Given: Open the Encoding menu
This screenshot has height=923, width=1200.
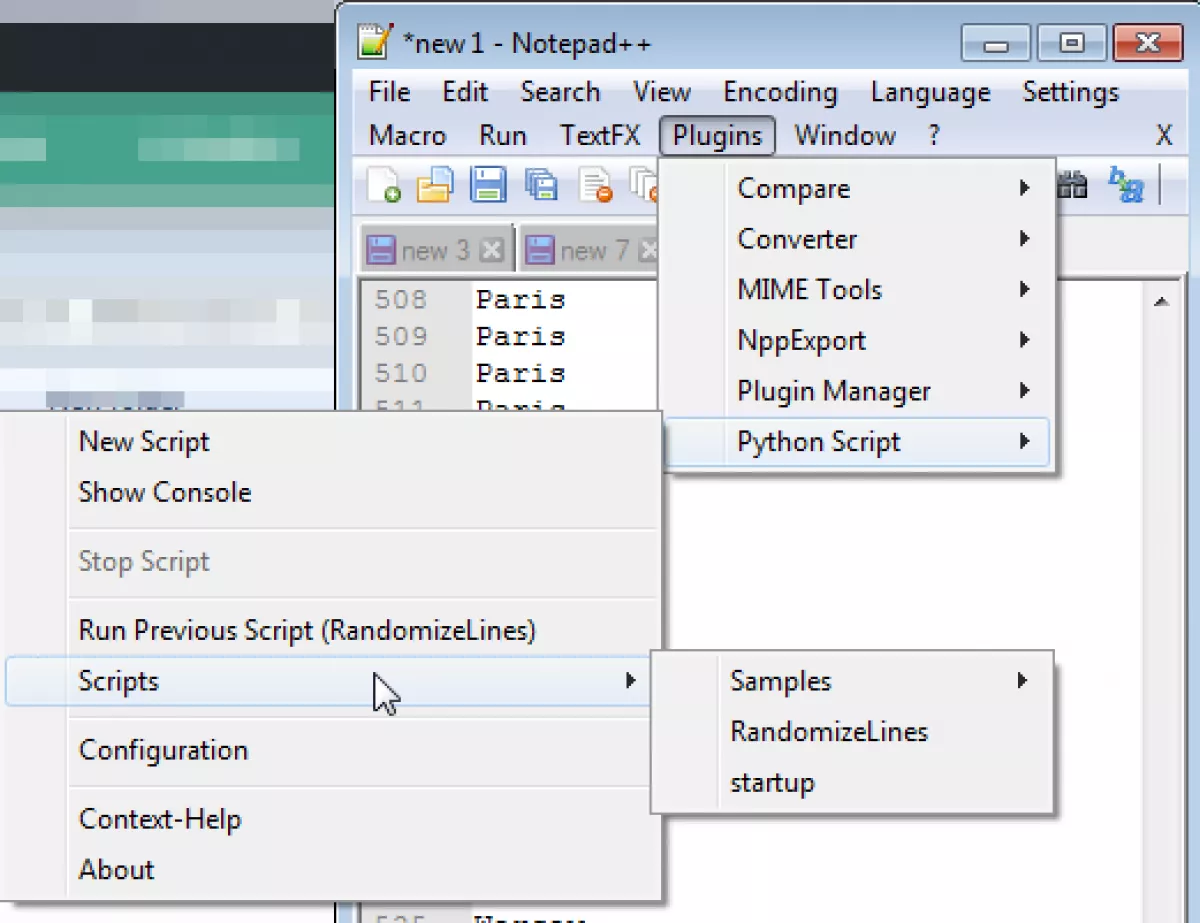Looking at the screenshot, I should tap(780, 92).
